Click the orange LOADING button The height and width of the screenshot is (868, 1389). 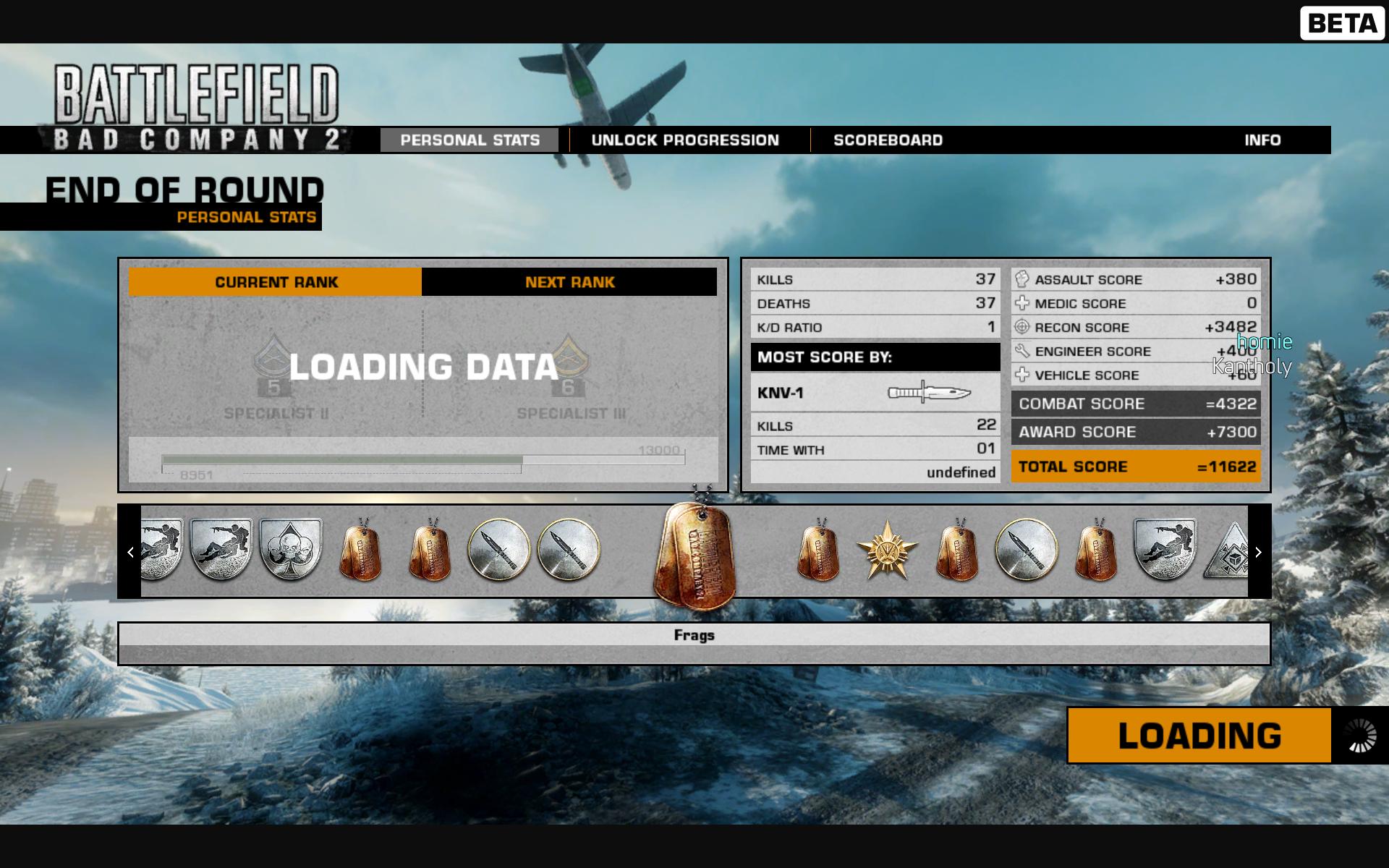click(1199, 736)
